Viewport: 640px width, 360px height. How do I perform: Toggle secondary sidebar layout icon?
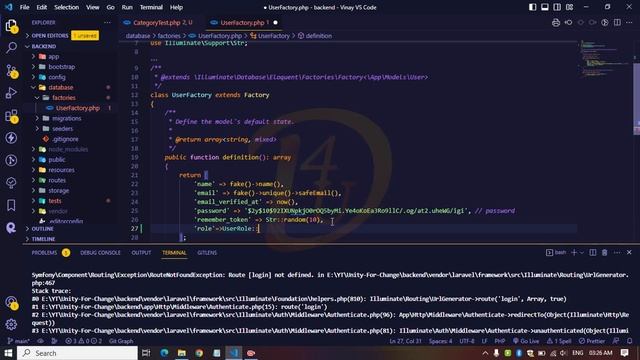coord(557,7)
